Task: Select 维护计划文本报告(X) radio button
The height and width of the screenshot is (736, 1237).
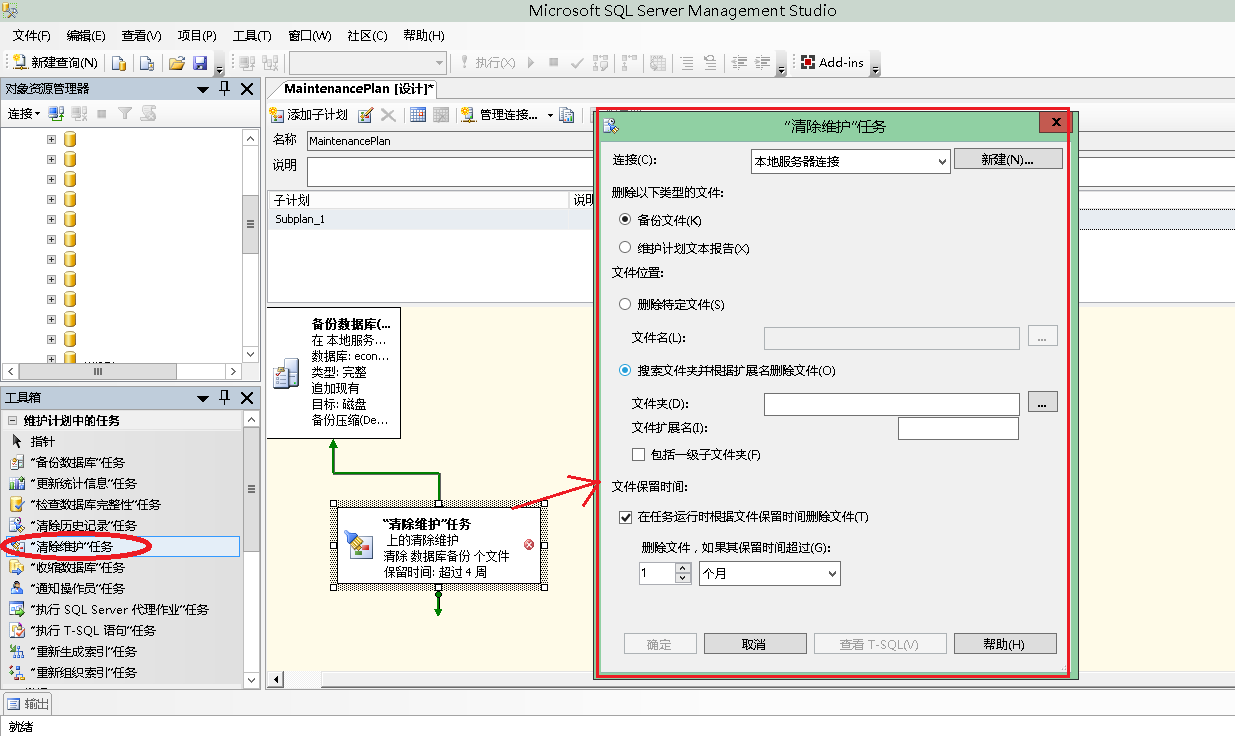Action: tap(625, 248)
